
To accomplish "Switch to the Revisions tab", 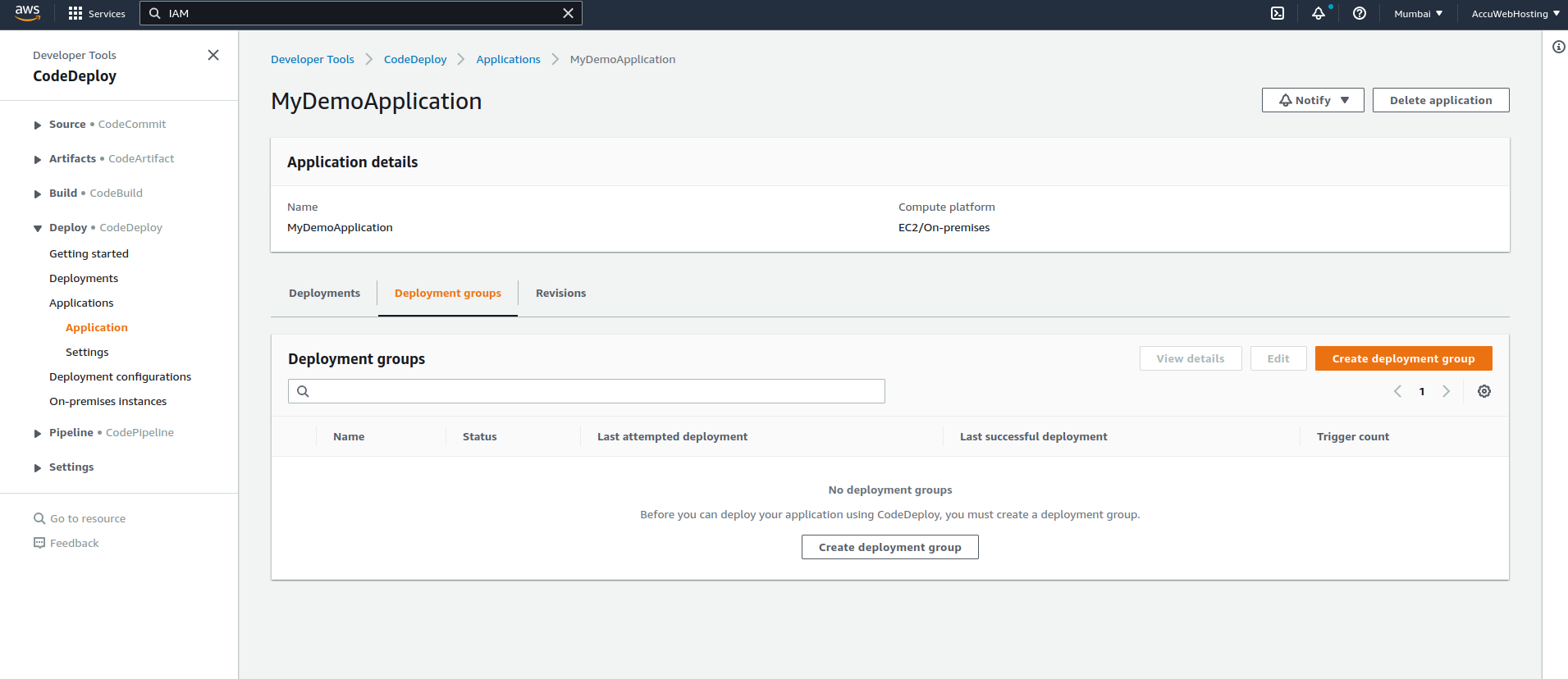I will click(560, 294).
